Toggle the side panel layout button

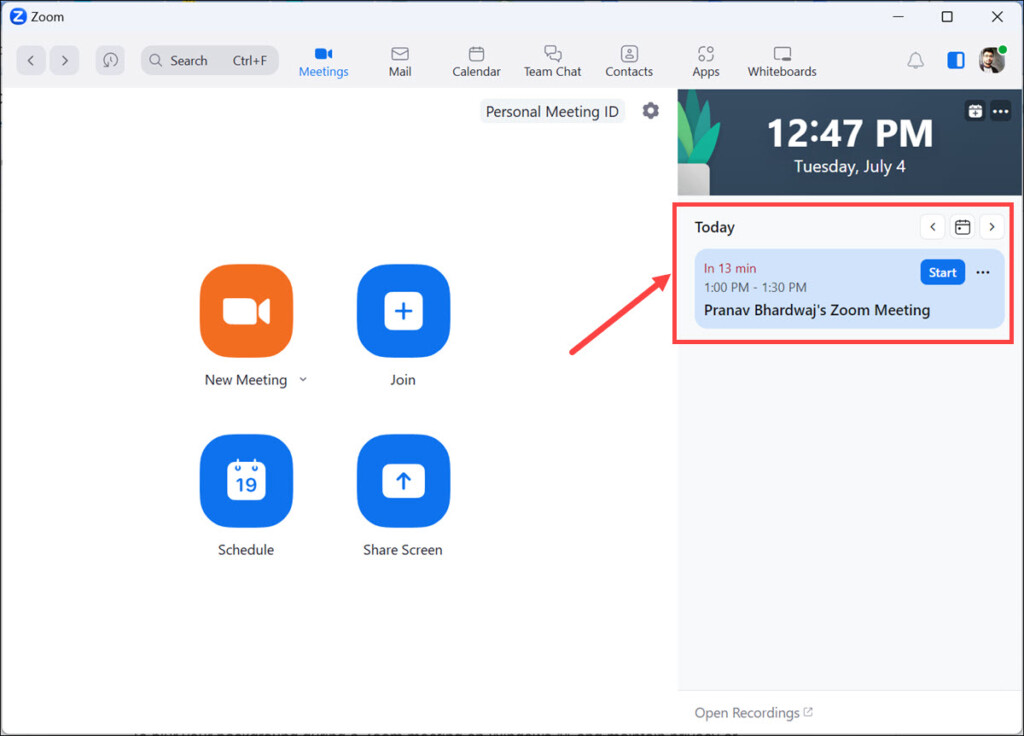[956, 60]
